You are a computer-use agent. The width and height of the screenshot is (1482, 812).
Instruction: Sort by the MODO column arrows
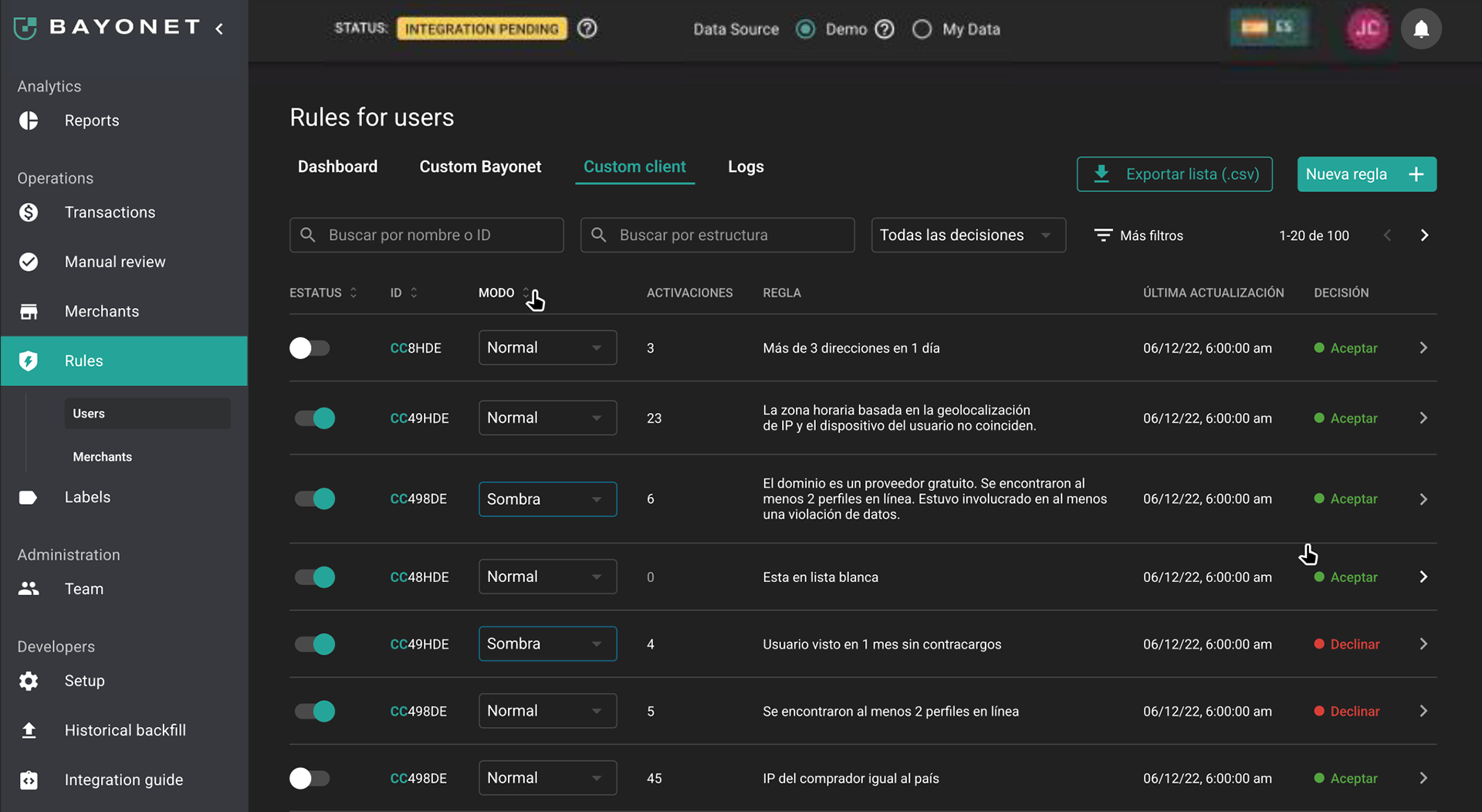(526, 293)
